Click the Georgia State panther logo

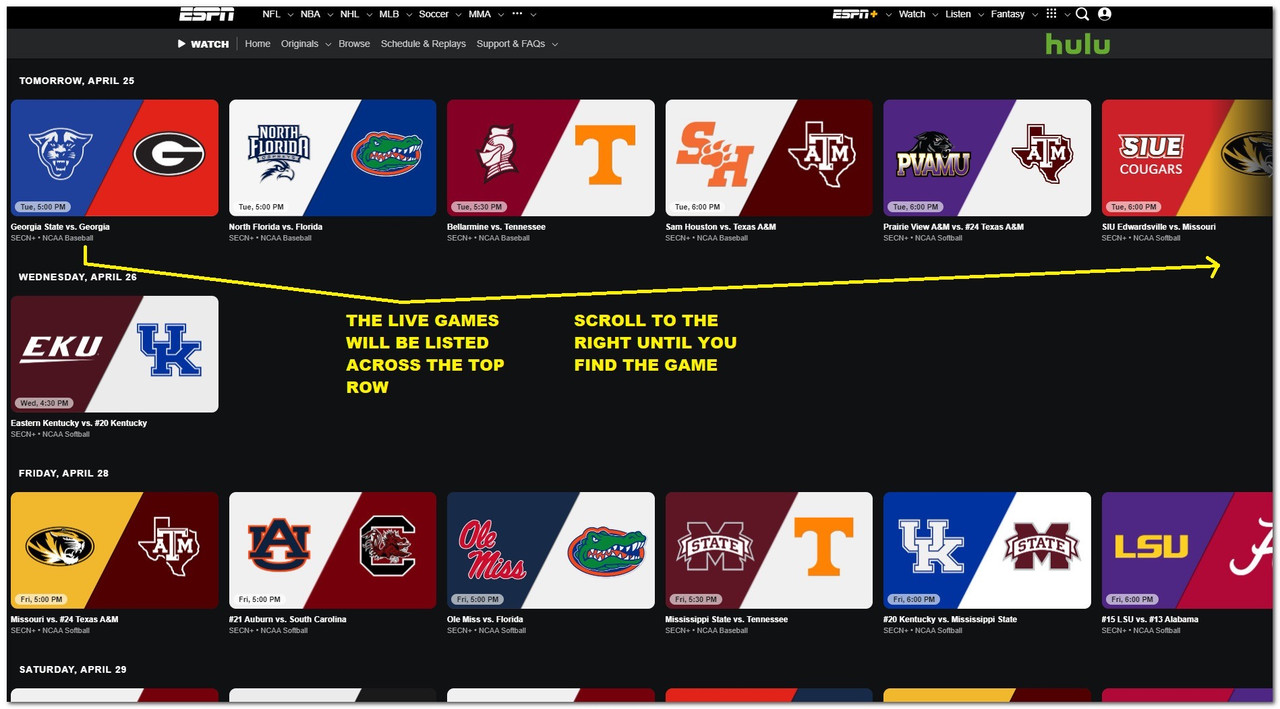[61, 155]
